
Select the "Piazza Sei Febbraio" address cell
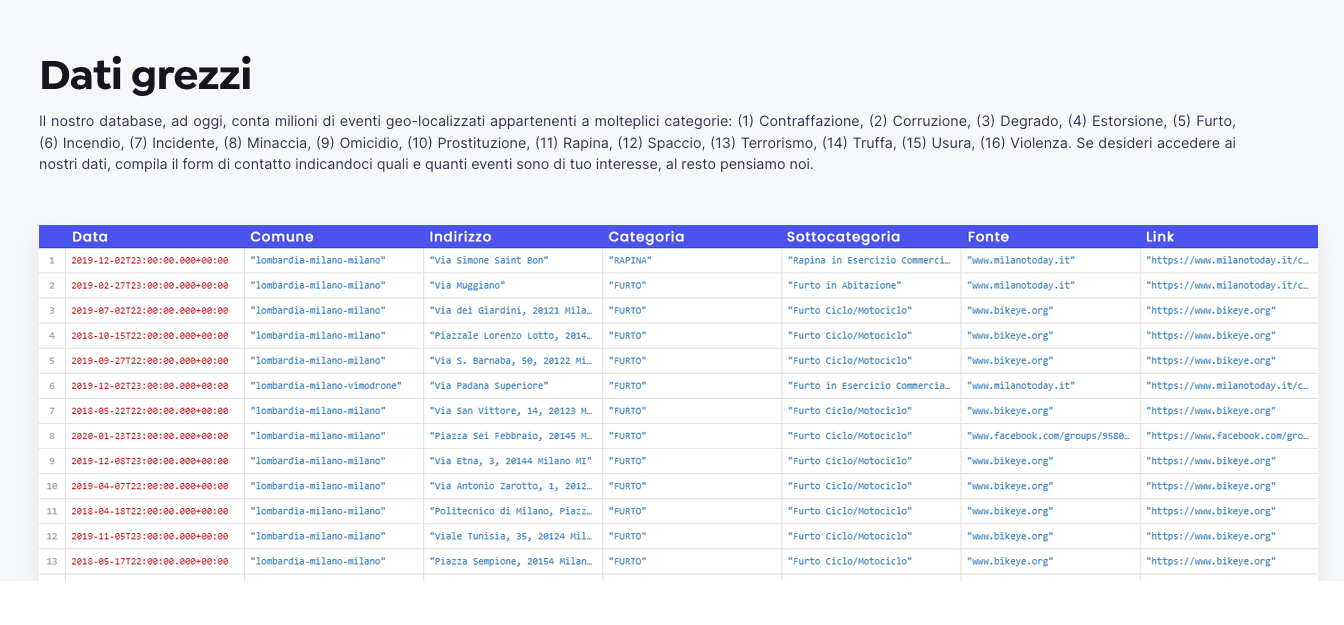[513, 436]
